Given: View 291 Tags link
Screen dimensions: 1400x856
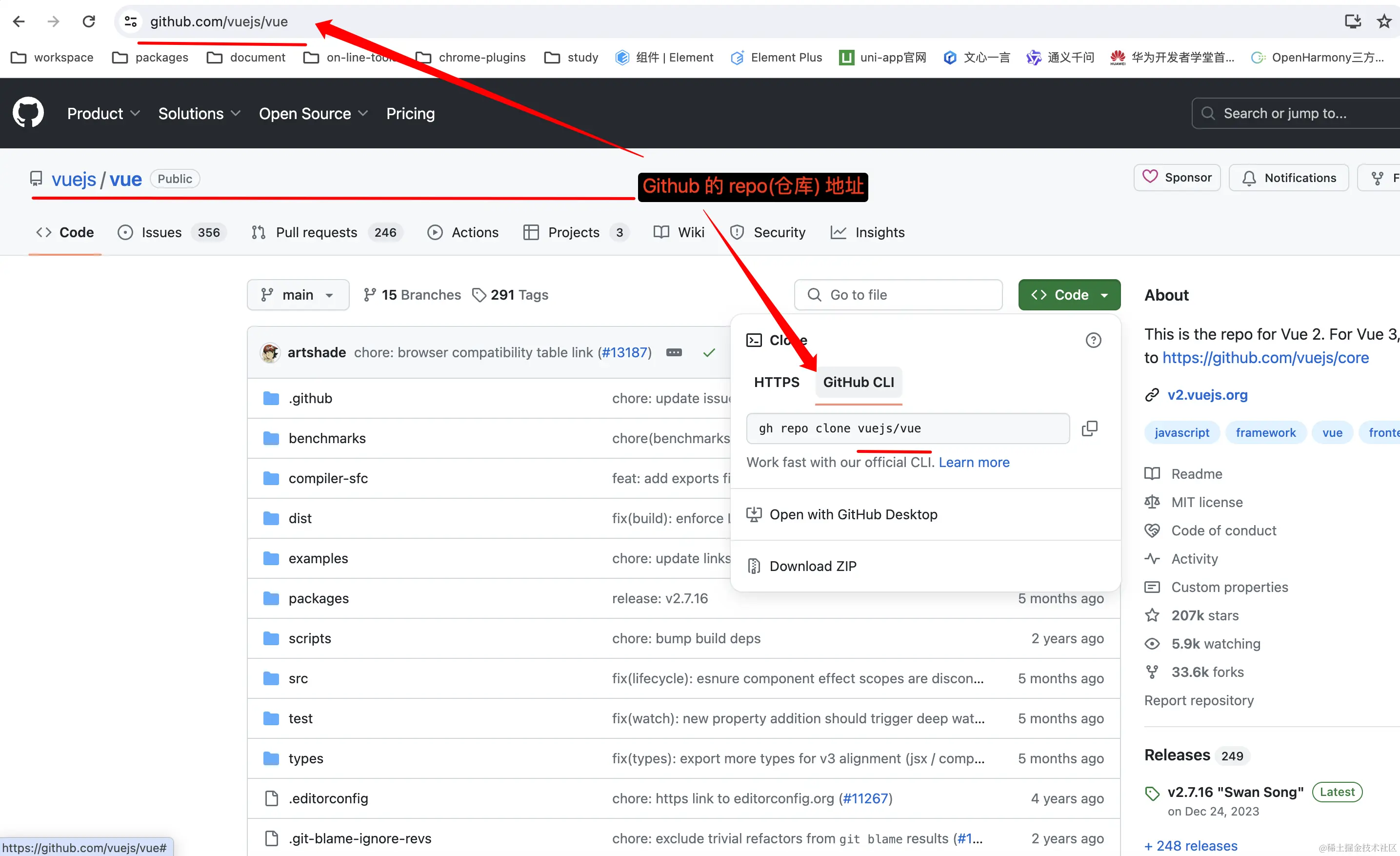Looking at the screenshot, I should [510, 294].
